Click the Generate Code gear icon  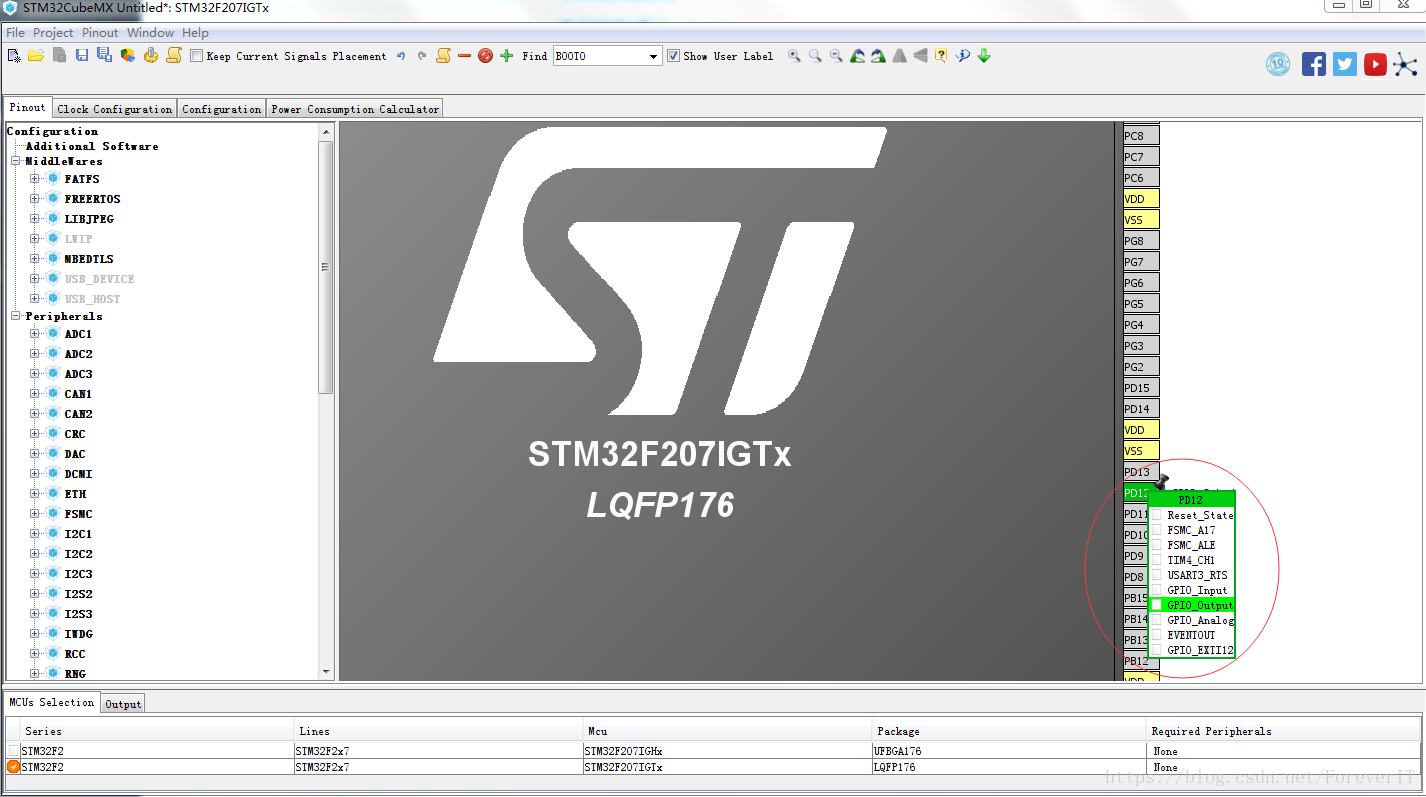(x=150, y=56)
